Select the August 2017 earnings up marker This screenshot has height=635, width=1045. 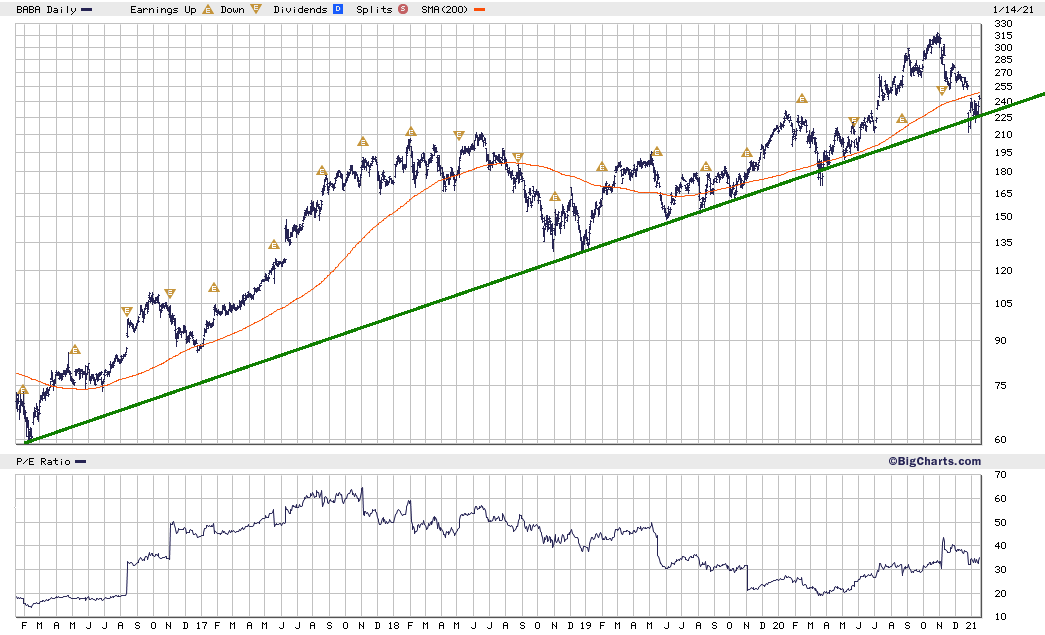pyautogui.click(x=322, y=171)
